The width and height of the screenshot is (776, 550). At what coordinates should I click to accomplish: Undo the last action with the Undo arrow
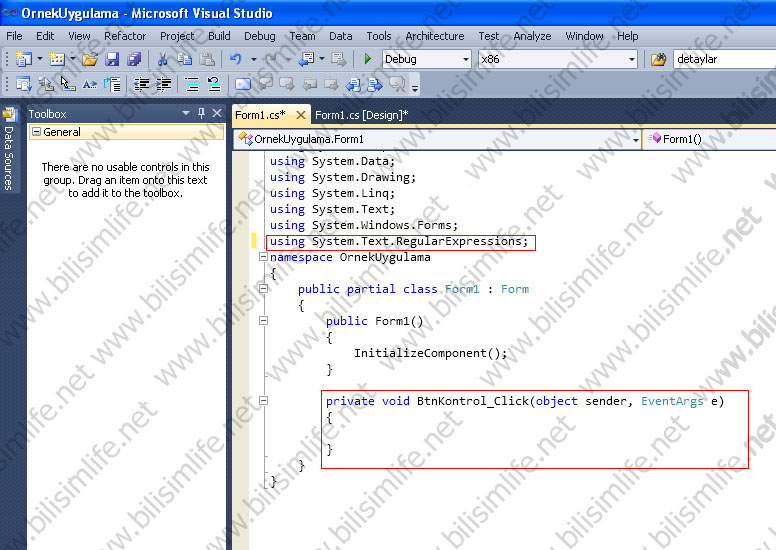(236, 59)
